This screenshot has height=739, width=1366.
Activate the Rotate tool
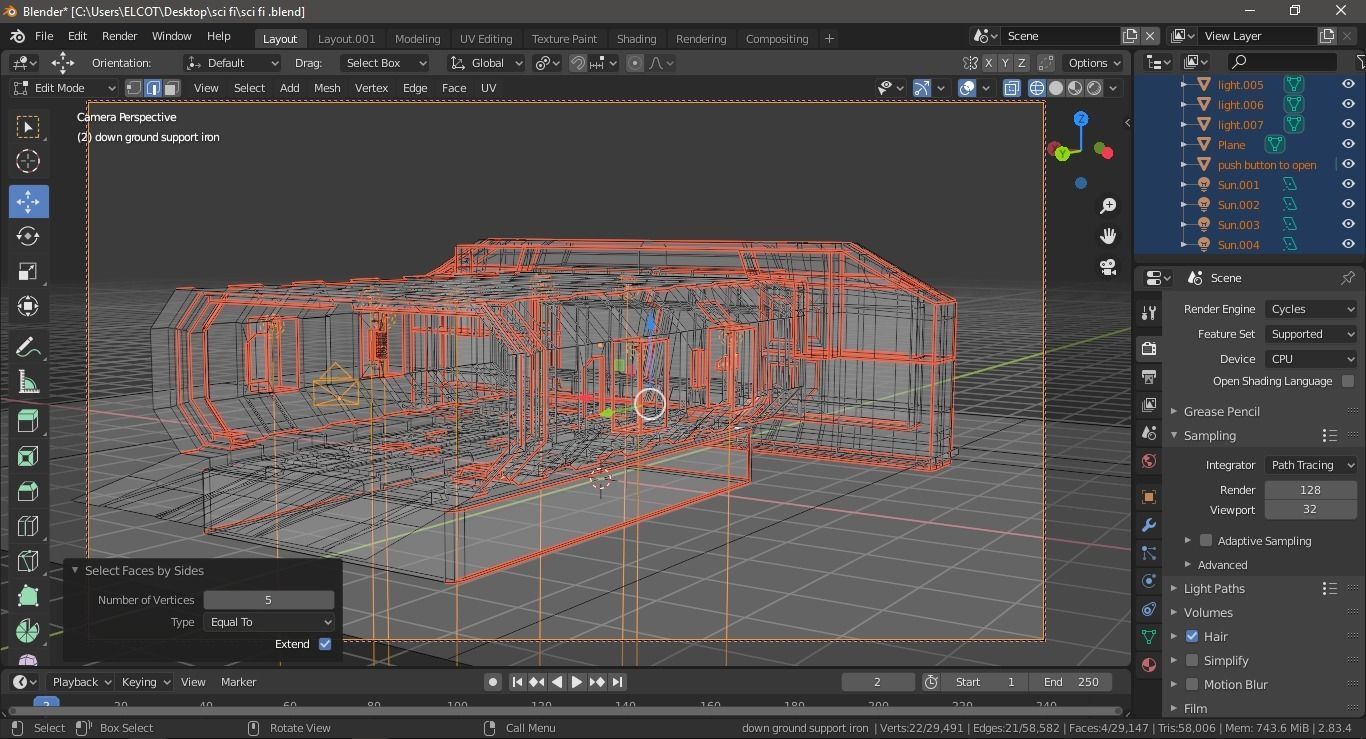(28, 236)
